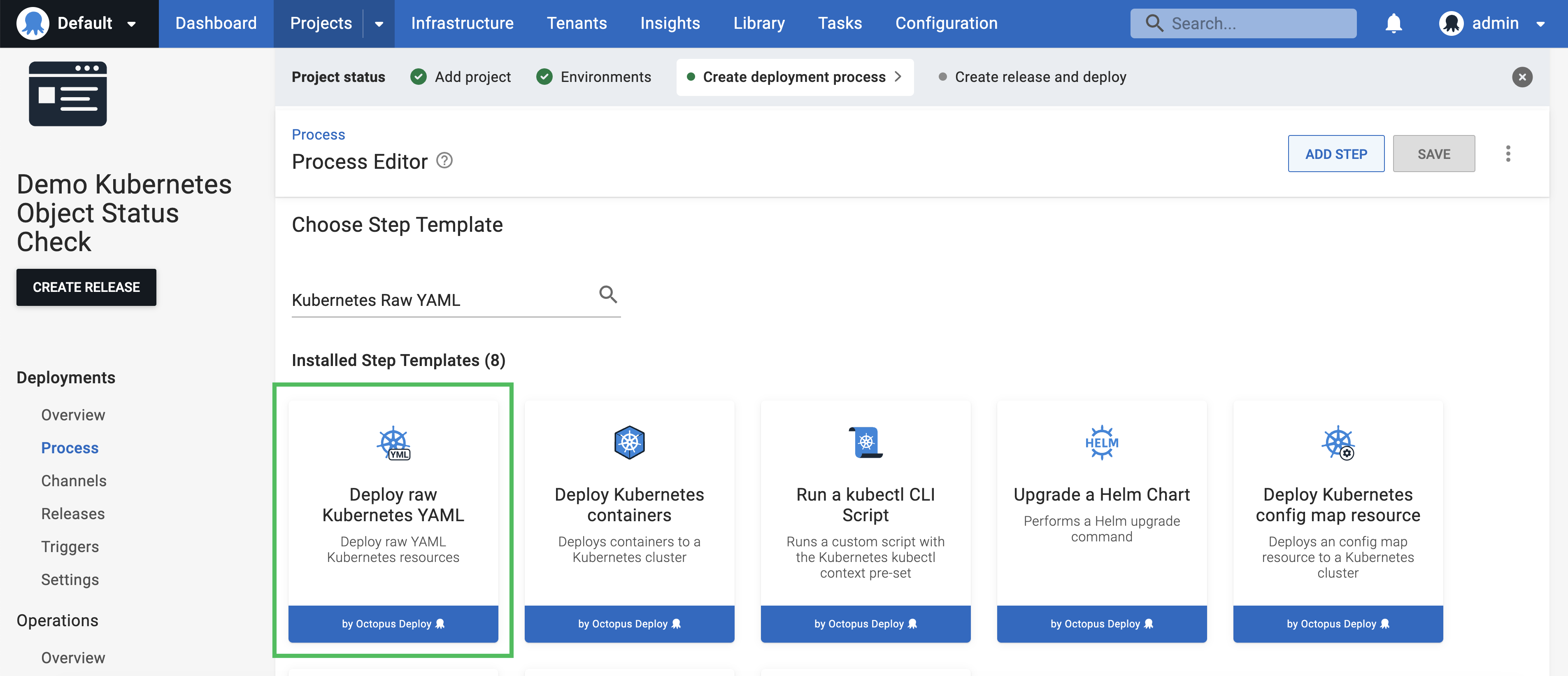Click the kubectl CLI Script icon

click(865, 442)
